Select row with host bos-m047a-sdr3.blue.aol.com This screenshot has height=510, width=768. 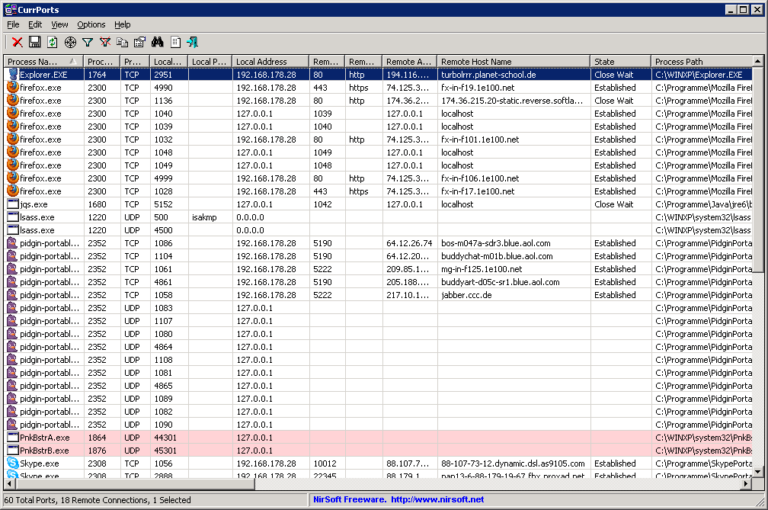click(378, 243)
